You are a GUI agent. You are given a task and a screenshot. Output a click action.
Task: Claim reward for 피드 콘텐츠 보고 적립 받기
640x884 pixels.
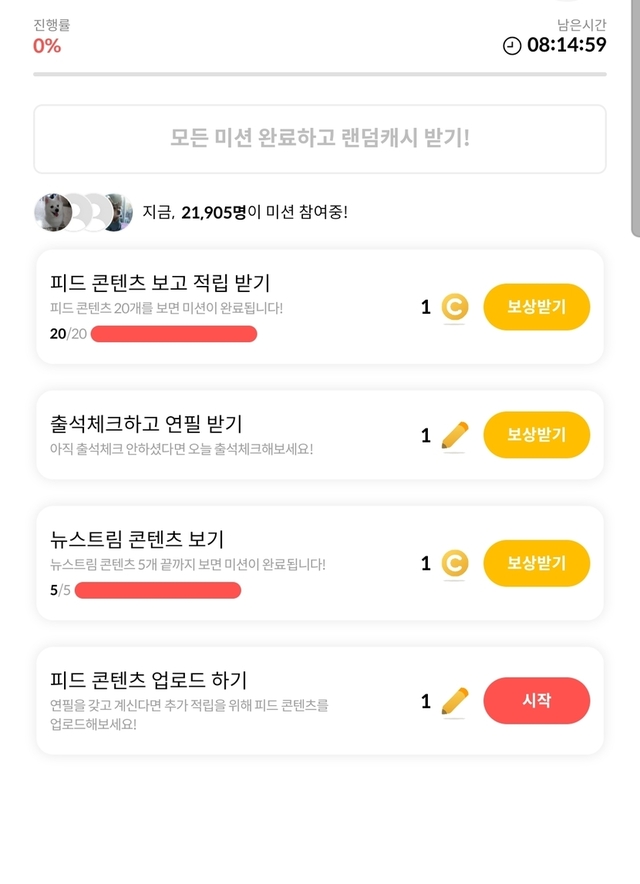(x=536, y=307)
